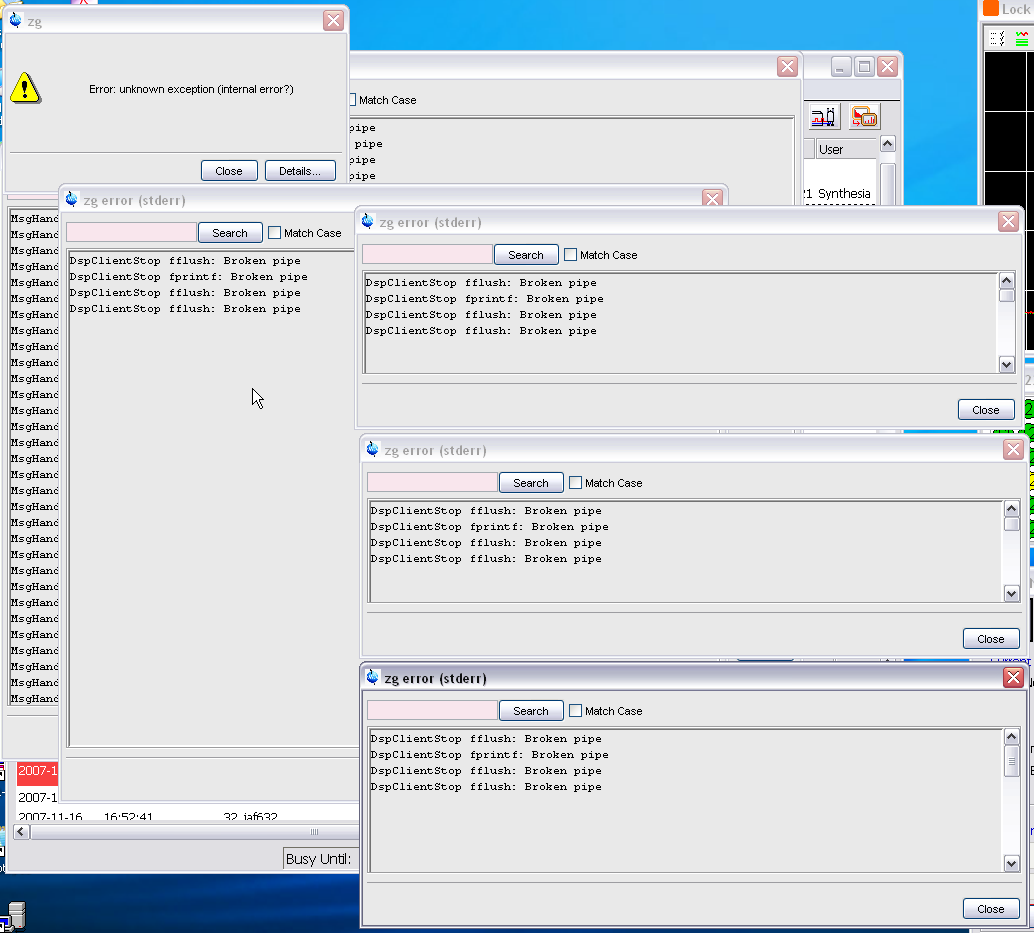The height and width of the screenshot is (933, 1034).
Task: Click title icon of bottommost zg error window
Action: click(x=373, y=678)
